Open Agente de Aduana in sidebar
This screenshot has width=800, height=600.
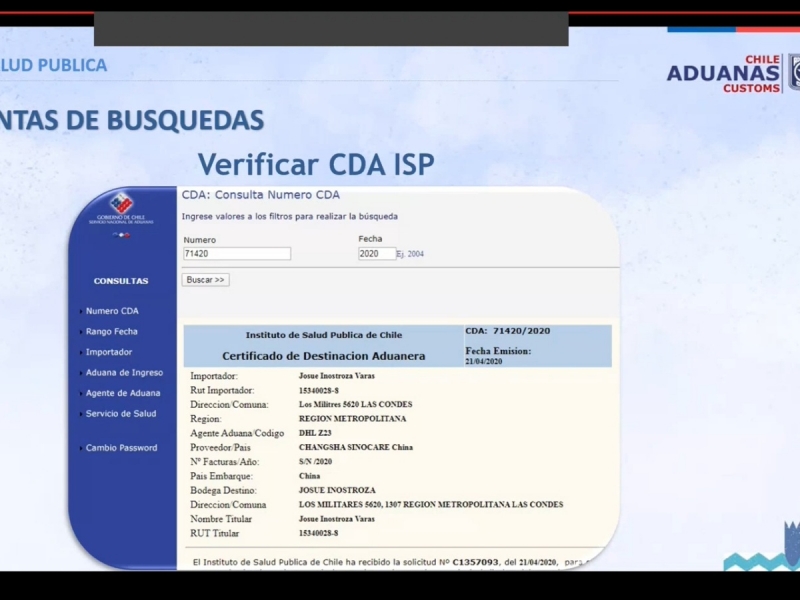coord(122,393)
